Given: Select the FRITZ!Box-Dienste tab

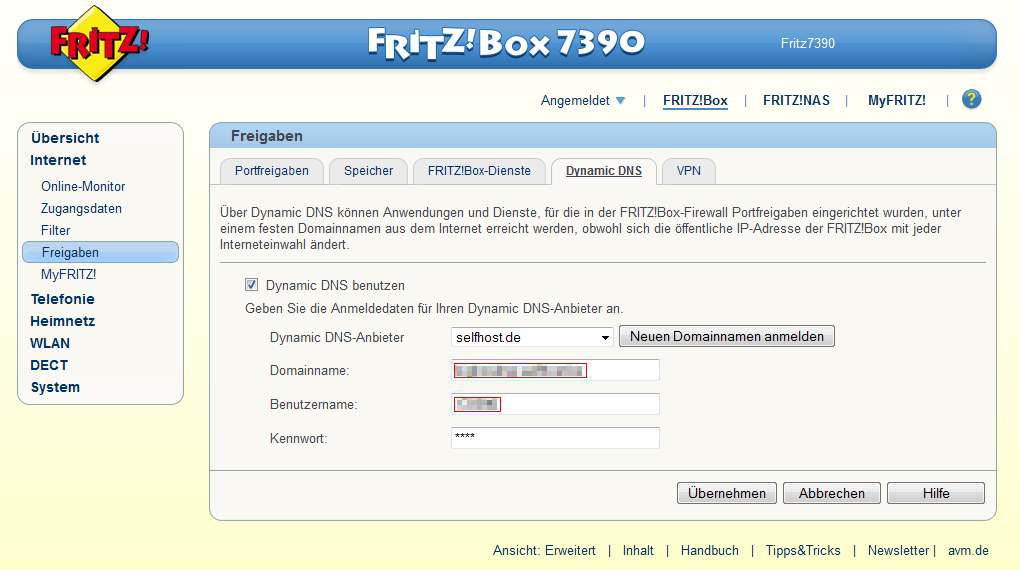Looking at the screenshot, I should (x=479, y=171).
